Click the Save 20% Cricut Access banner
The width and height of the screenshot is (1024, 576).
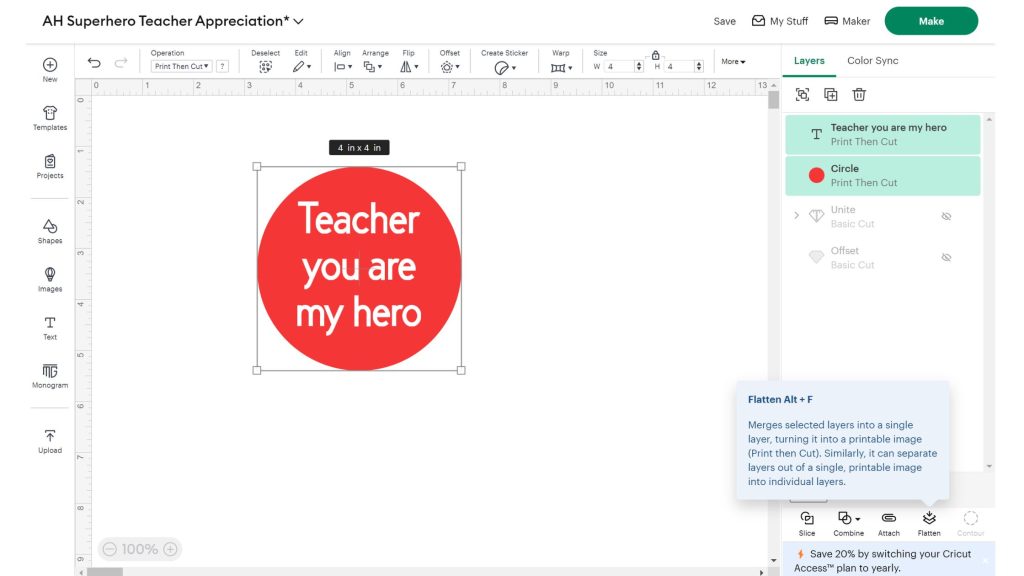(x=888, y=559)
